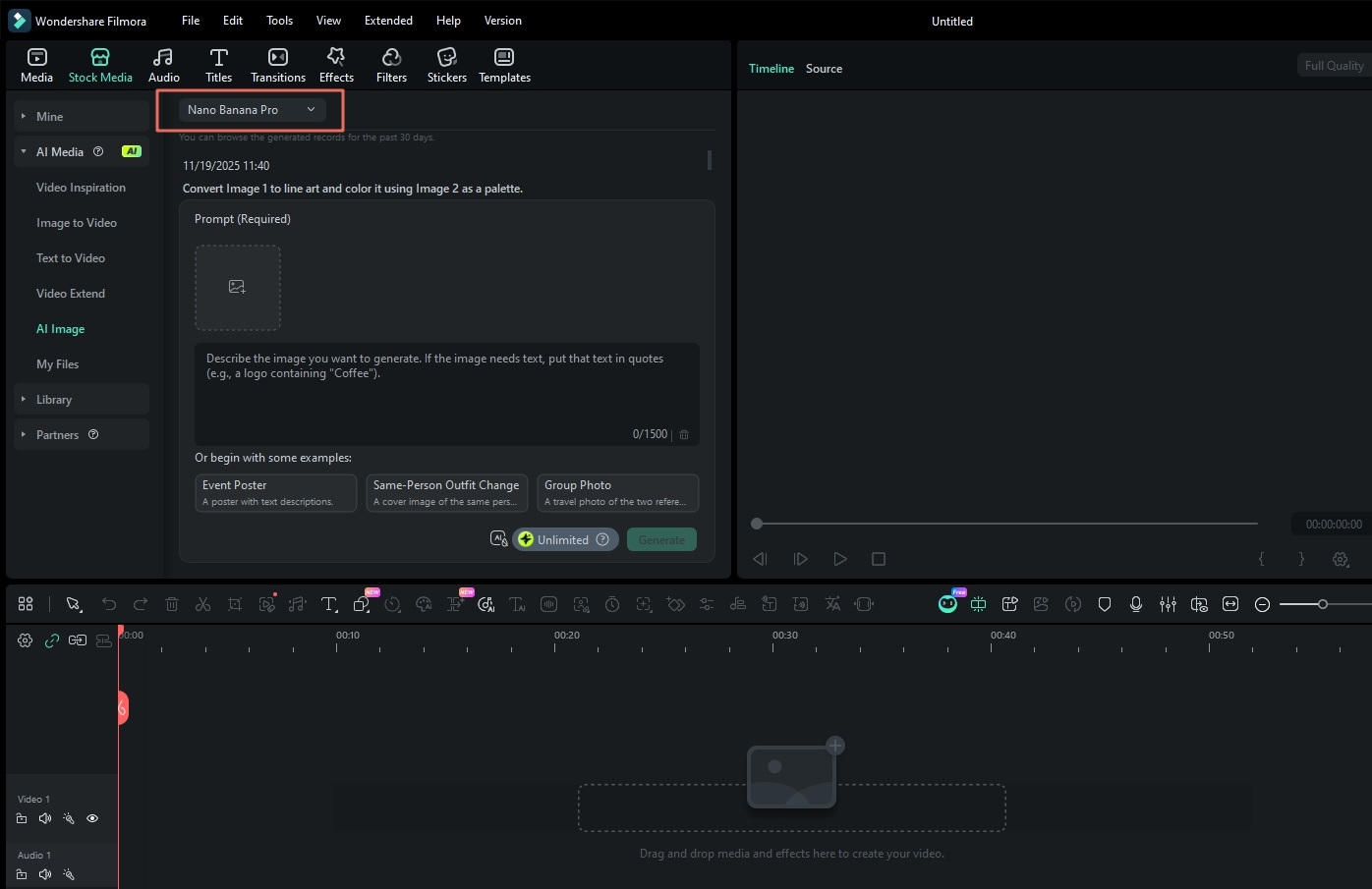
Task: Open the View menu
Action: pos(329,21)
